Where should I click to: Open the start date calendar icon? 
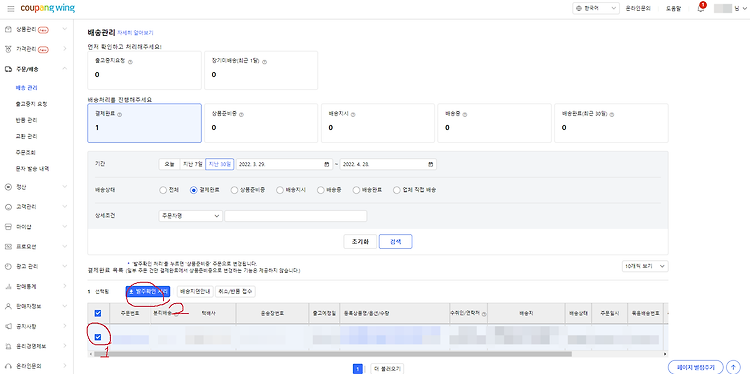coord(327,164)
